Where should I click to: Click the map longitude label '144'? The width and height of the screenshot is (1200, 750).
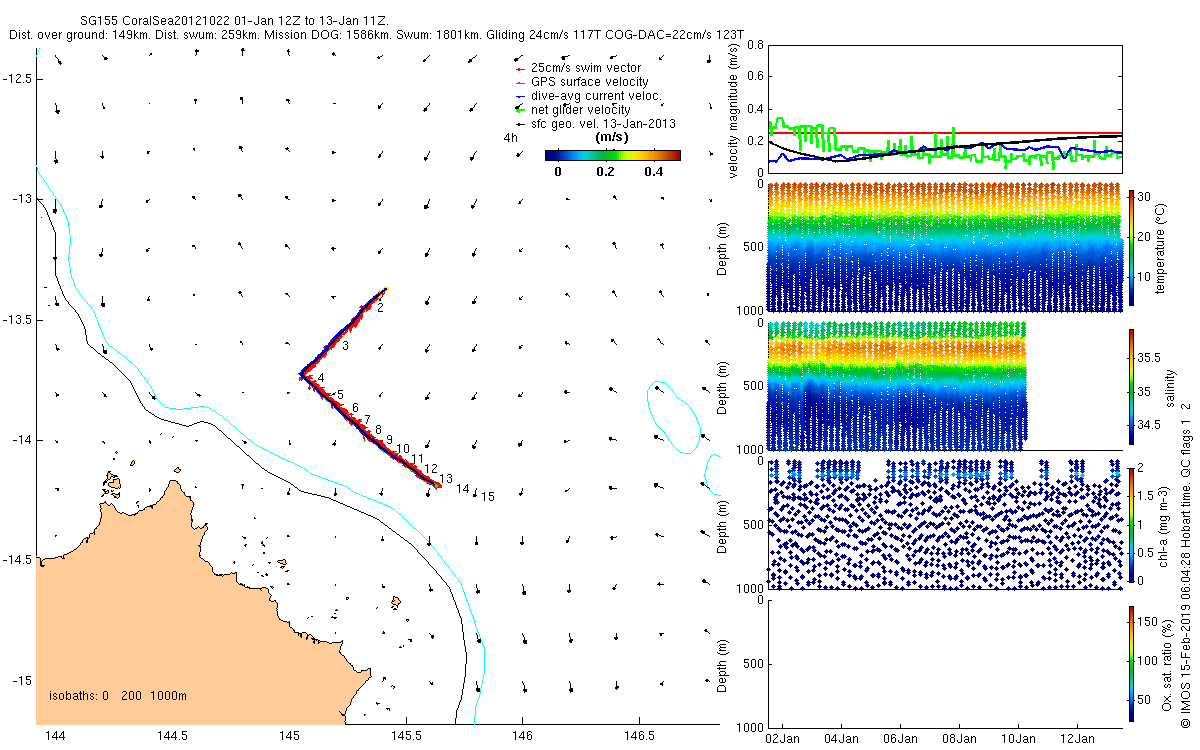pos(56,736)
